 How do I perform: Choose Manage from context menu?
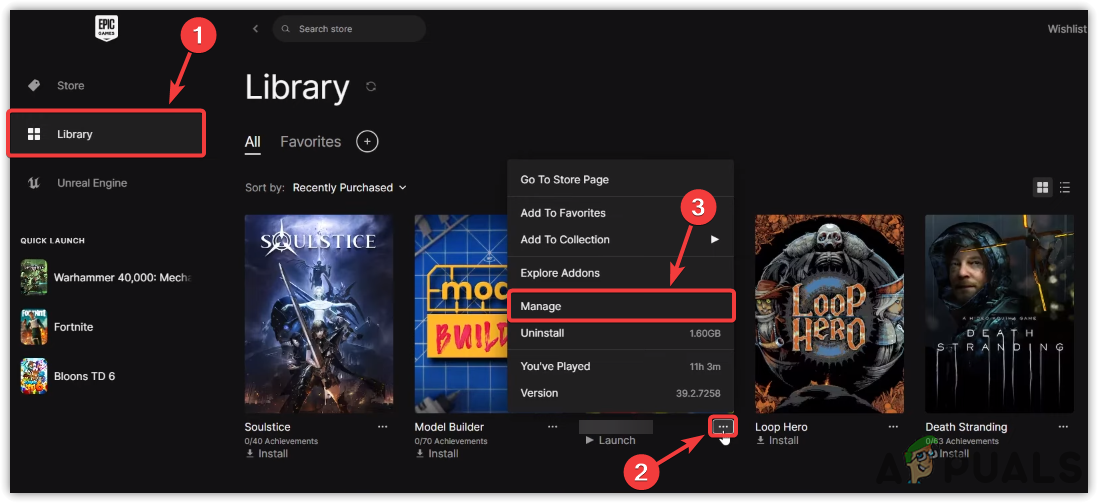pyautogui.click(x=620, y=306)
